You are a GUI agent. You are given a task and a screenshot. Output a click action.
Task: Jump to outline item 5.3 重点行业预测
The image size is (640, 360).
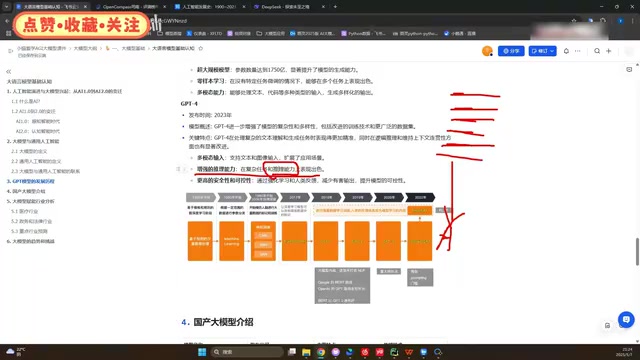click(29, 231)
